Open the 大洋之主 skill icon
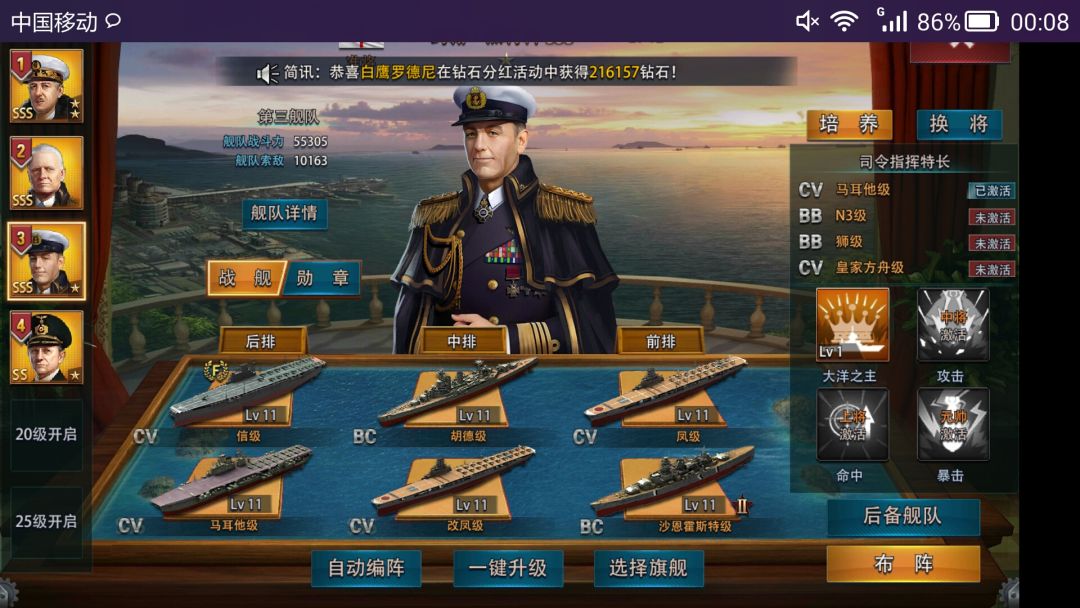The image size is (1080, 608). (x=853, y=325)
